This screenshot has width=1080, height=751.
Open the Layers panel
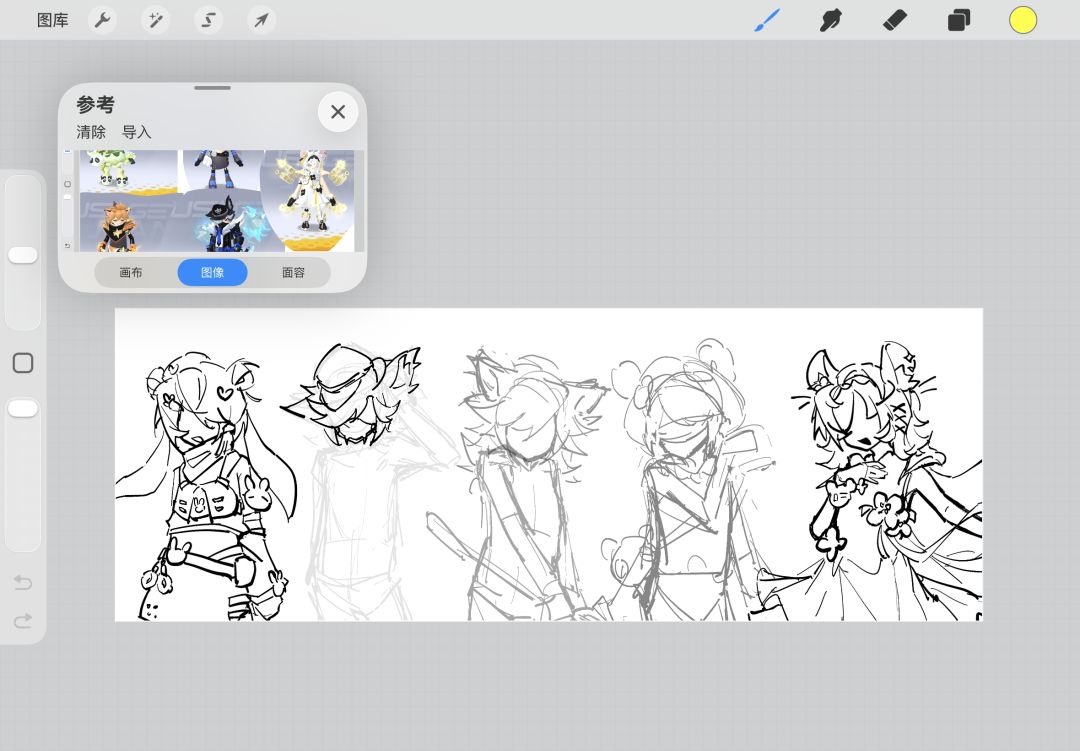[959, 20]
